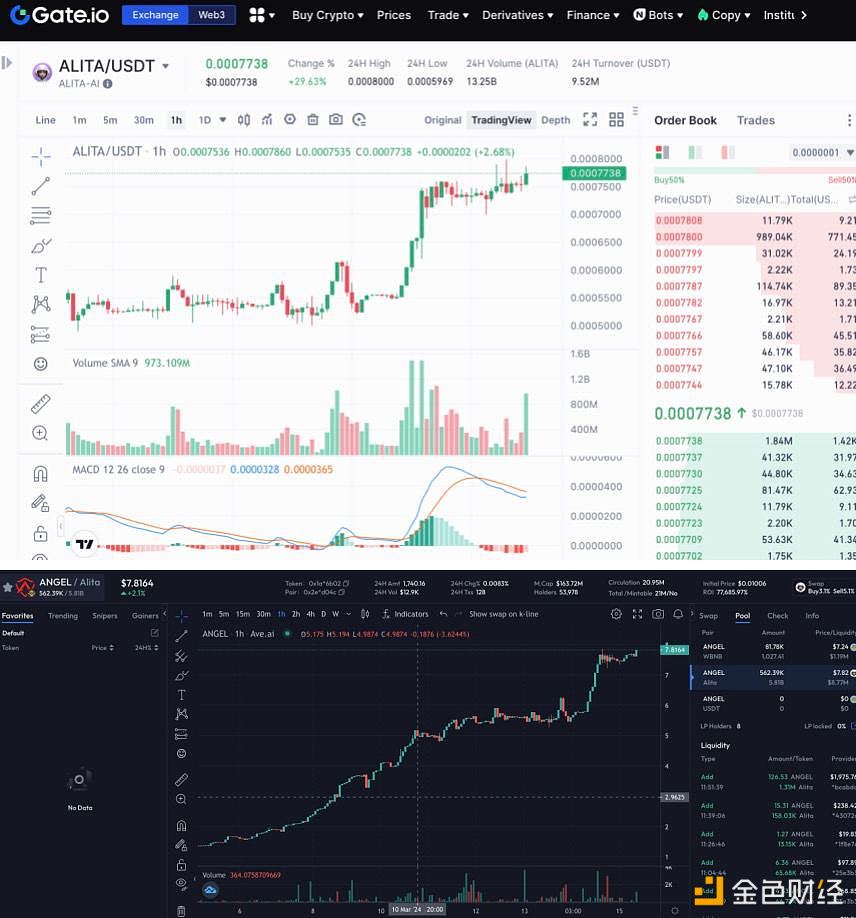856x918 pixels.
Task: Toggle drawings visibility eye in Ave.ai chart
Action: tap(182, 883)
